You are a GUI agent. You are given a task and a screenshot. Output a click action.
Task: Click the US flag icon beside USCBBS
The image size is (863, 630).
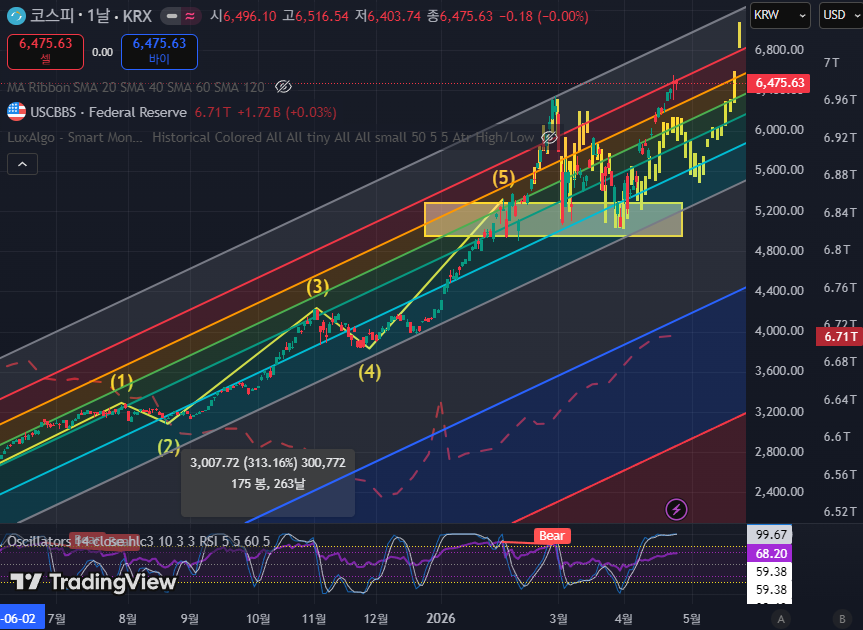coord(17,112)
